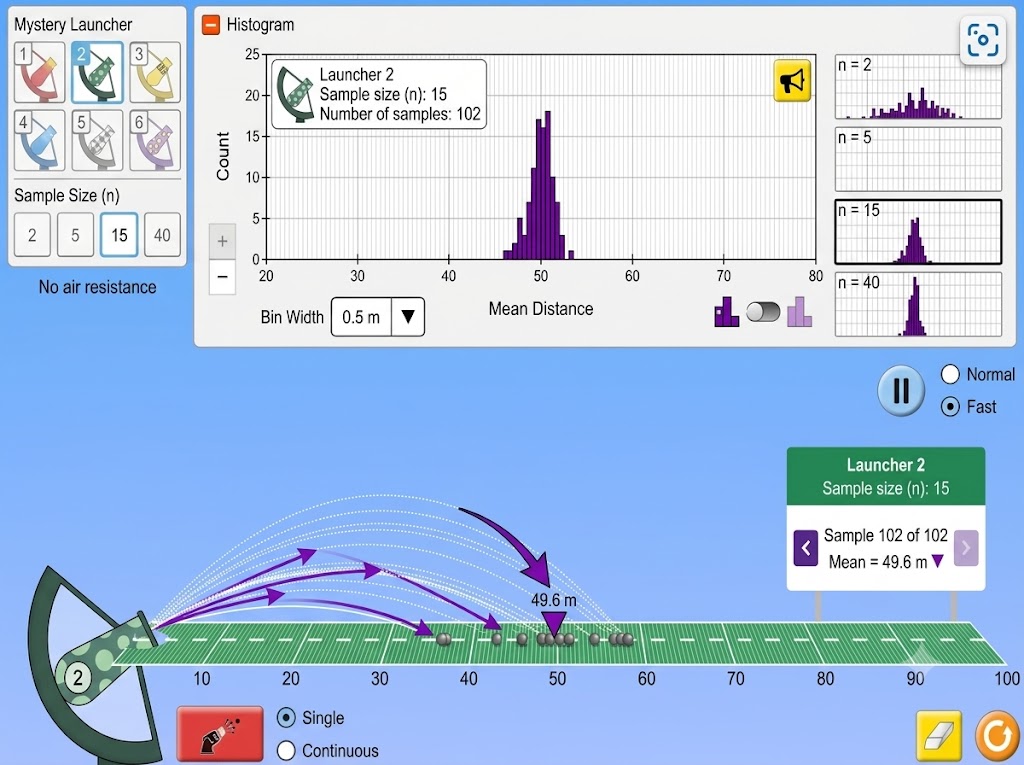This screenshot has height=765, width=1024.
Task: Click the screenshot capture icon
Action: [982, 40]
